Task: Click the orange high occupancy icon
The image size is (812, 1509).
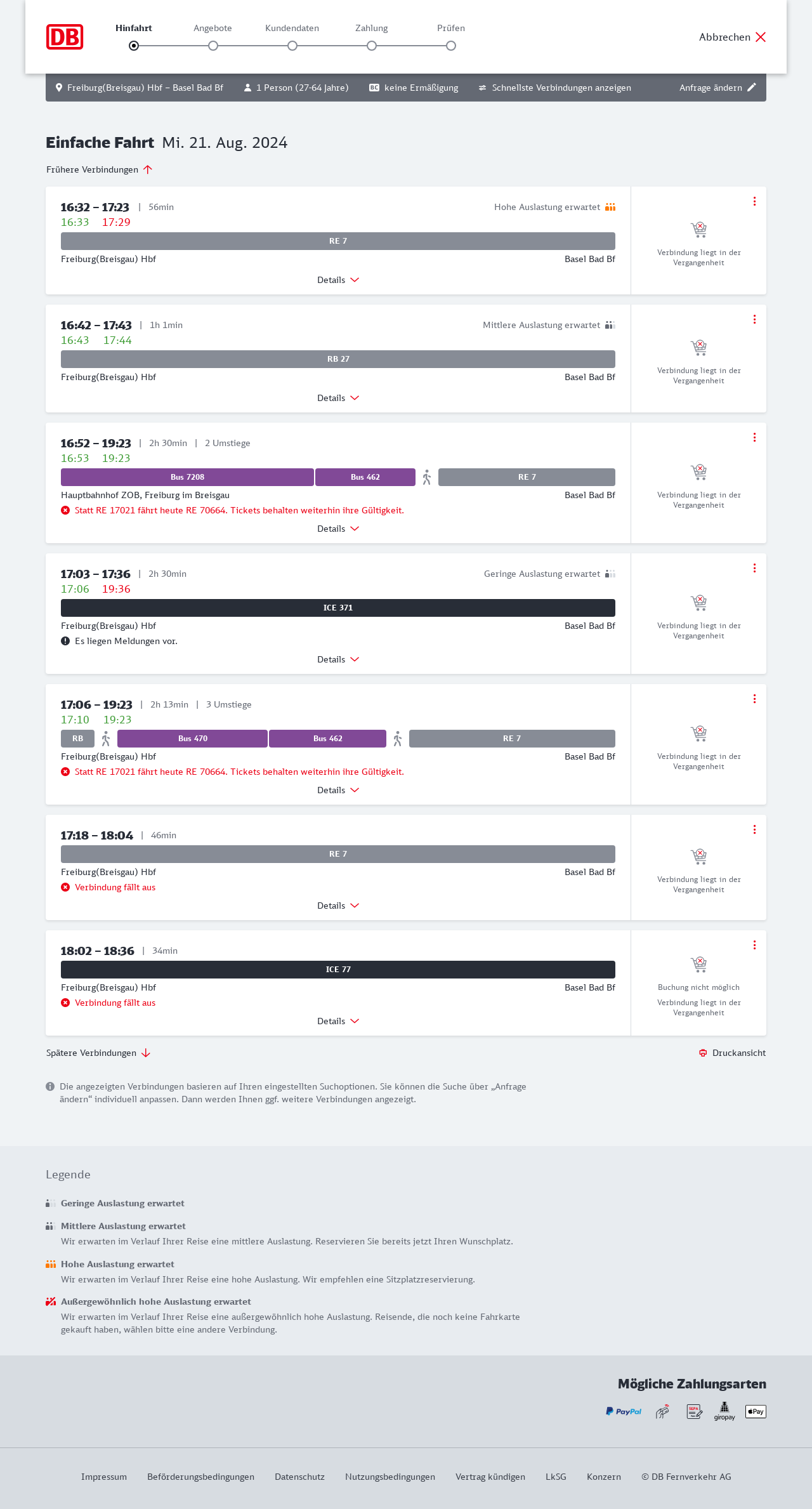Action: tap(610, 207)
